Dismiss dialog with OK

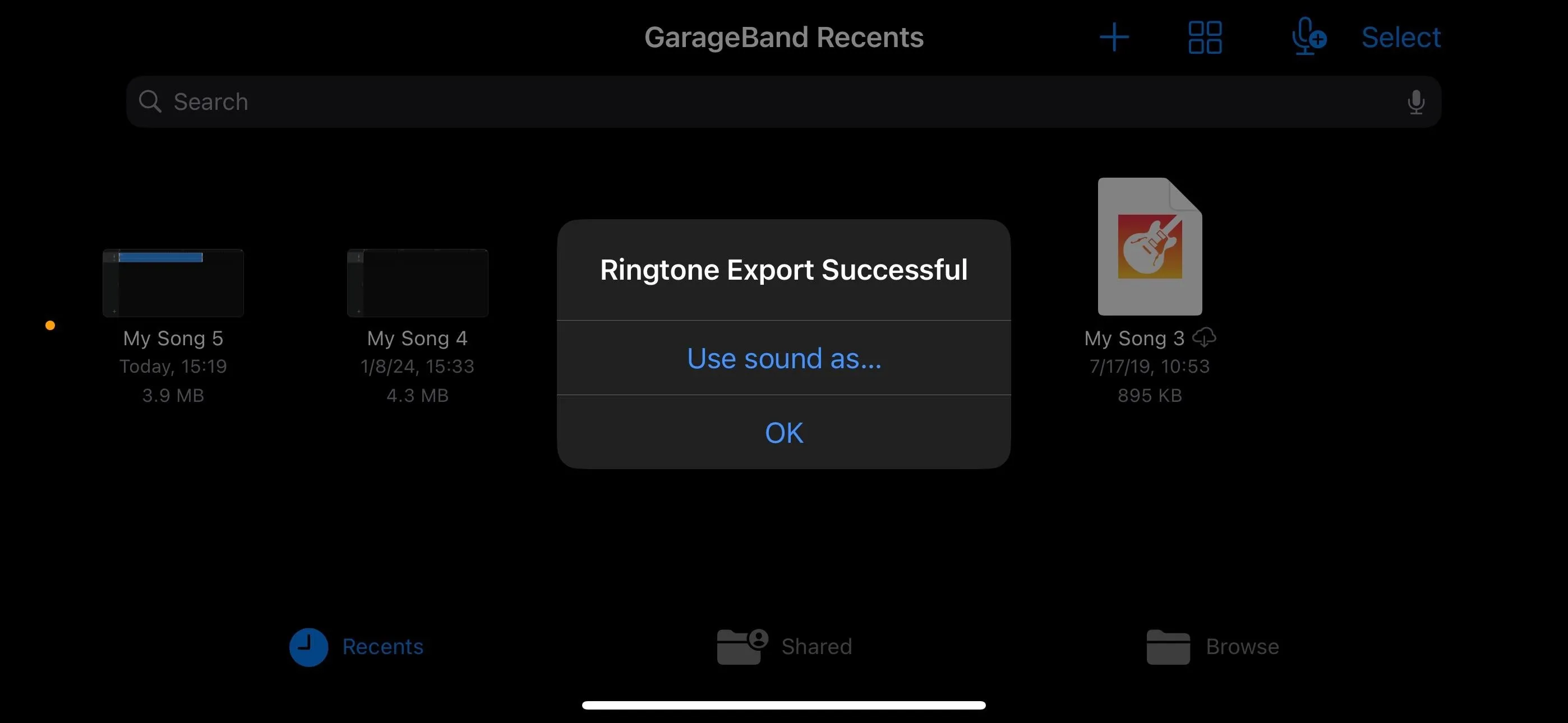[x=784, y=433]
